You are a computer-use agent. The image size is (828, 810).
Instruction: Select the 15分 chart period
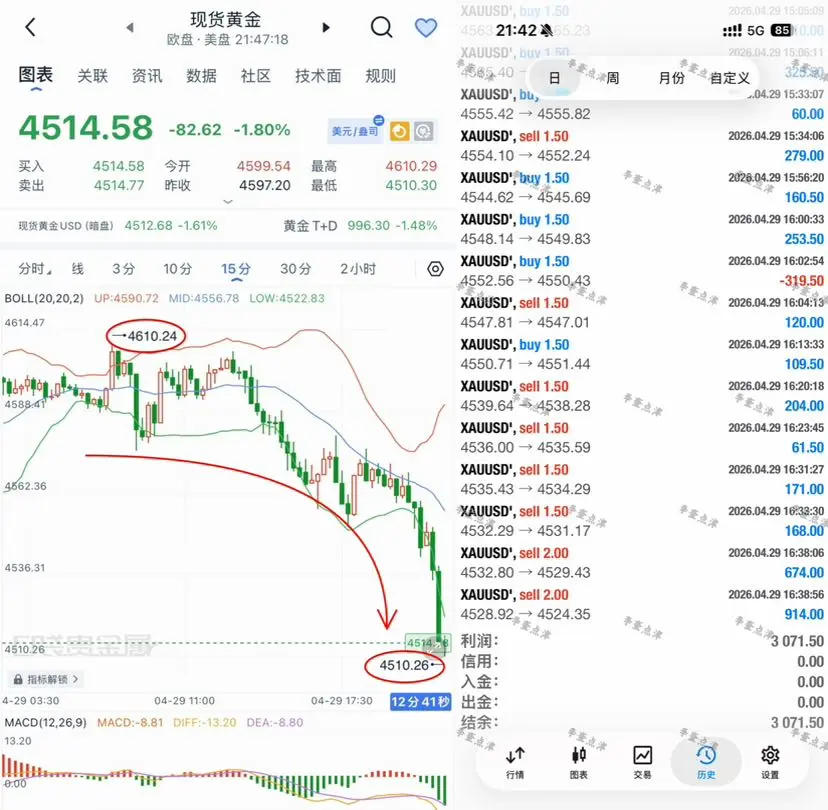click(236, 269)
